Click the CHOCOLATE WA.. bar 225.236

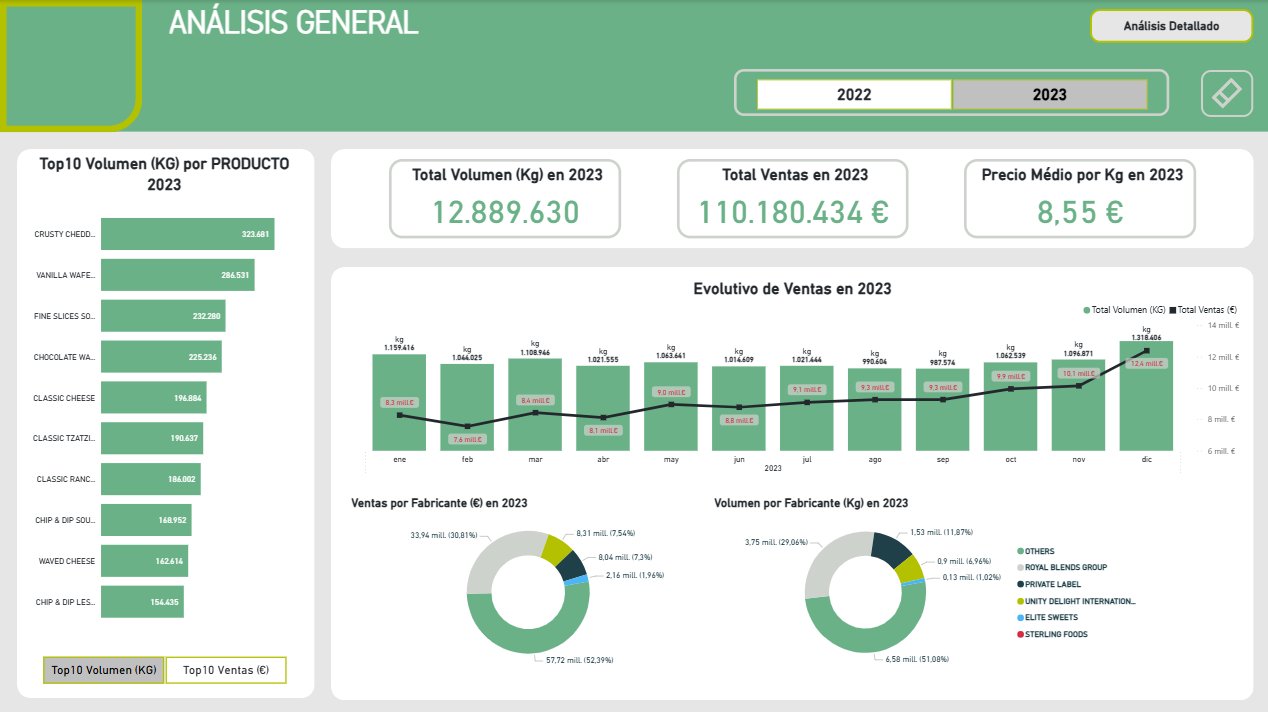161,357
